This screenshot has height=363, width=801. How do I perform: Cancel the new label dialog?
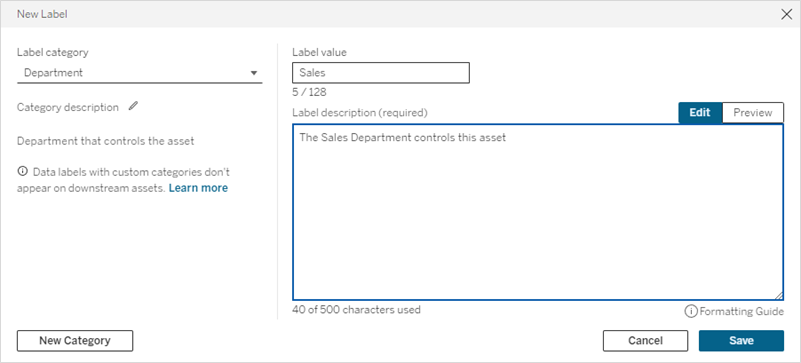click(645, 341)
